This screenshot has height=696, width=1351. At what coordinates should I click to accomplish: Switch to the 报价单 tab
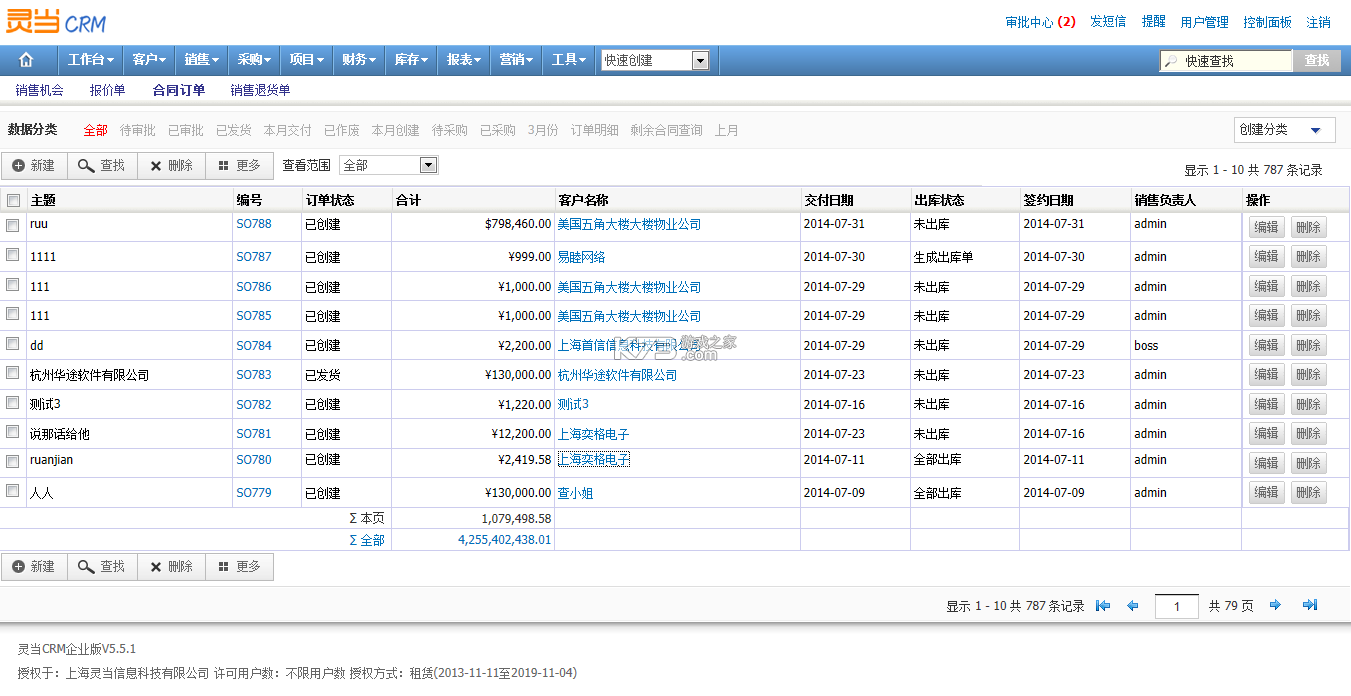[x=108, y=90]
